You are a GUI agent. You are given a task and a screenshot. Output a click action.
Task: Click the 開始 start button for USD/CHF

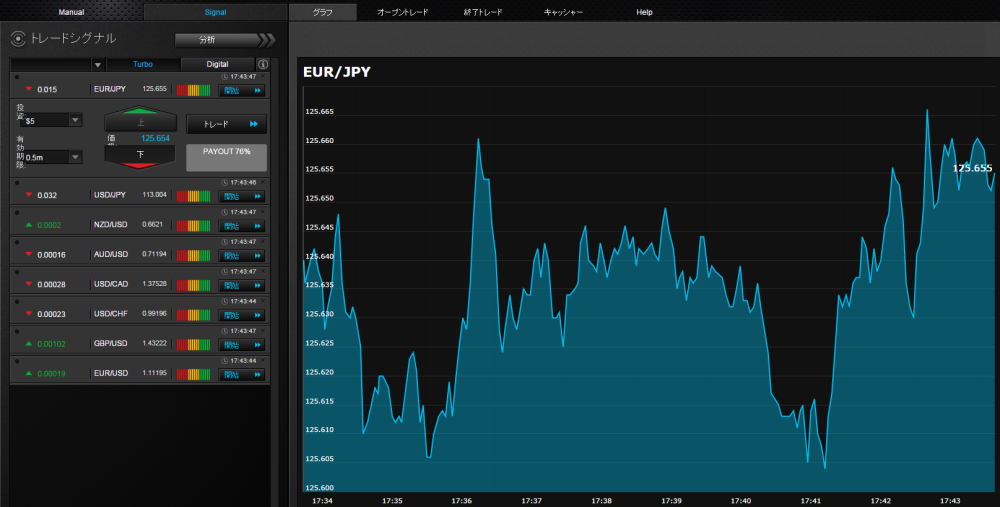click(242, 315)
